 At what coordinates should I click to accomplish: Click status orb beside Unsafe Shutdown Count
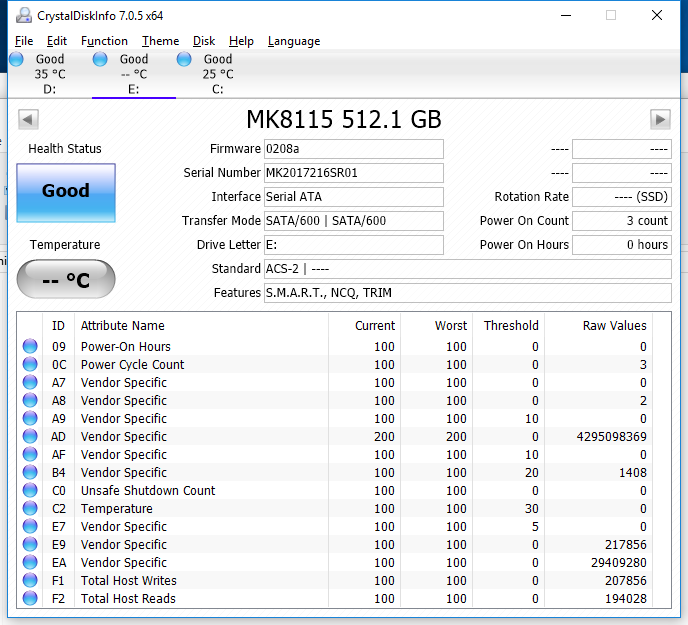coord(30,491)
